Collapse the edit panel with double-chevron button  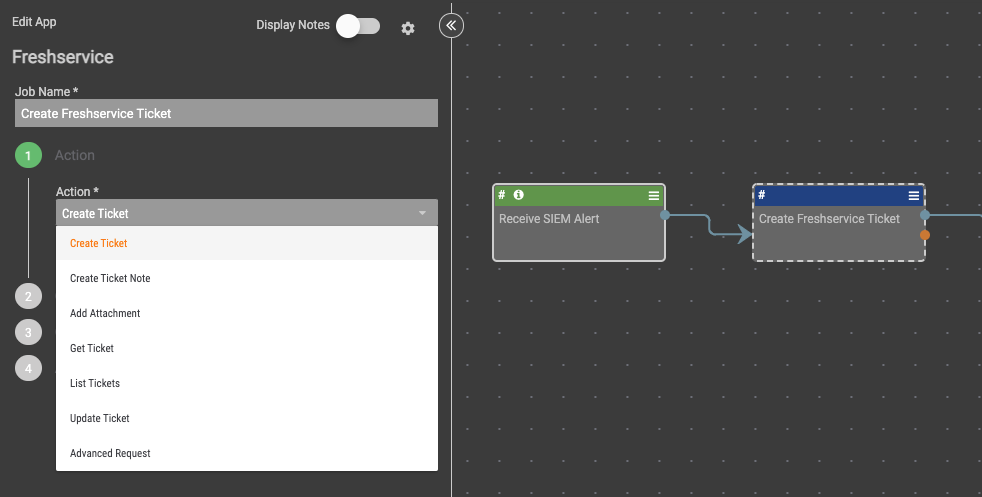coord(452,26)
